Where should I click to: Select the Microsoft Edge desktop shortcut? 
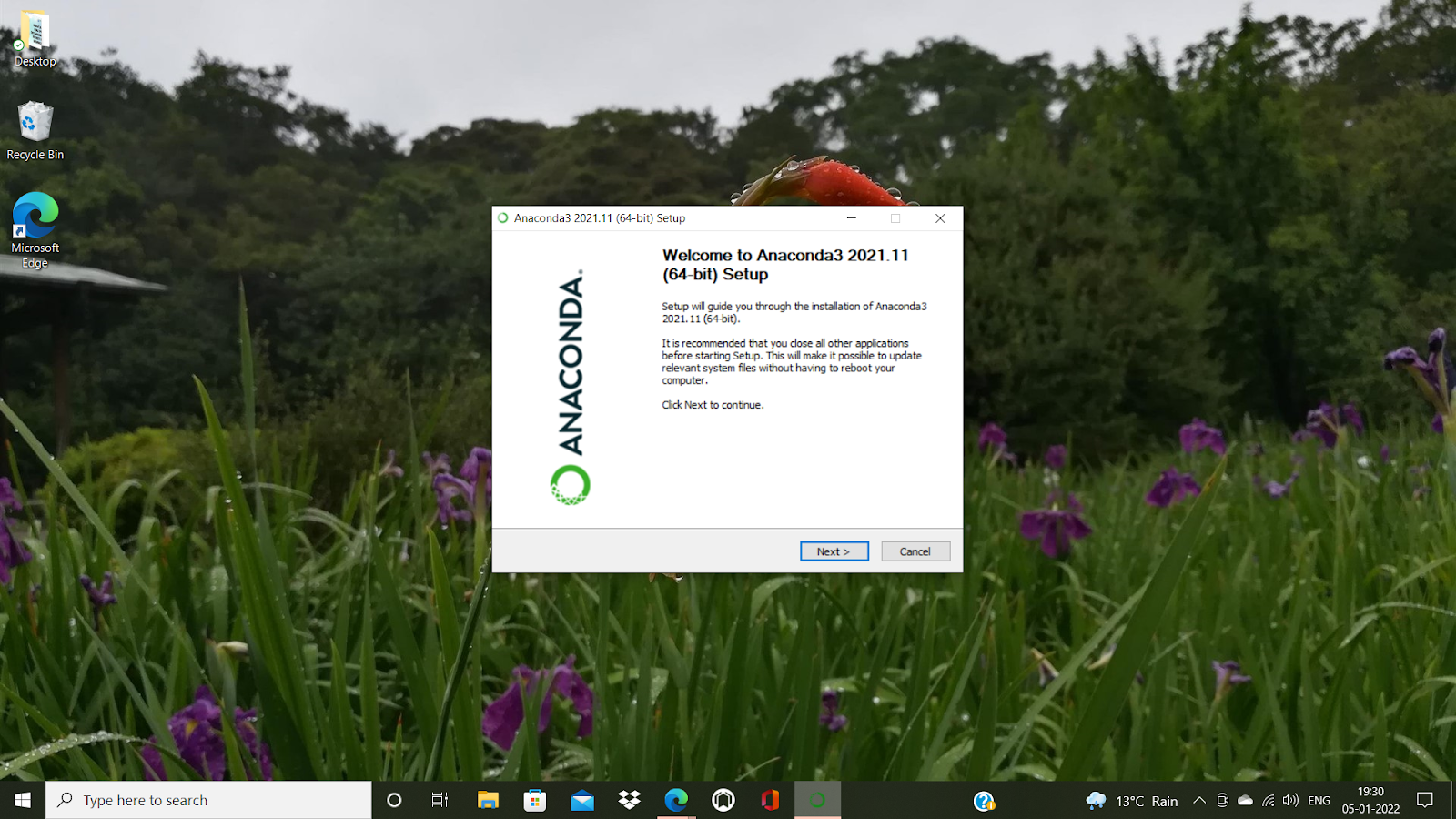click(x=35, y=229)
